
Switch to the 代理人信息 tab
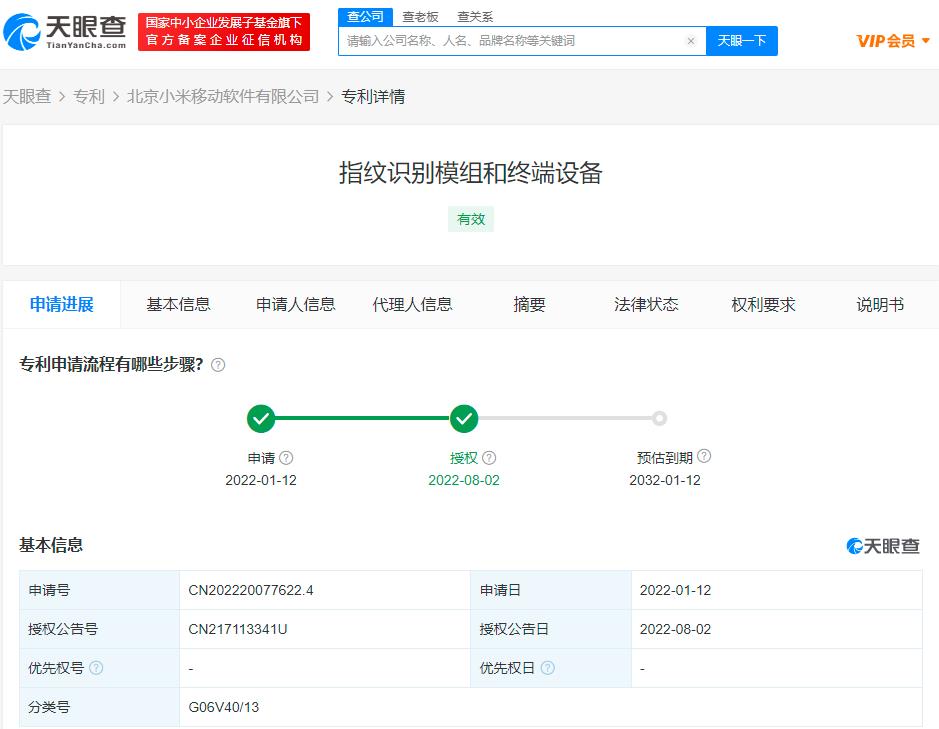pos(413,305)
